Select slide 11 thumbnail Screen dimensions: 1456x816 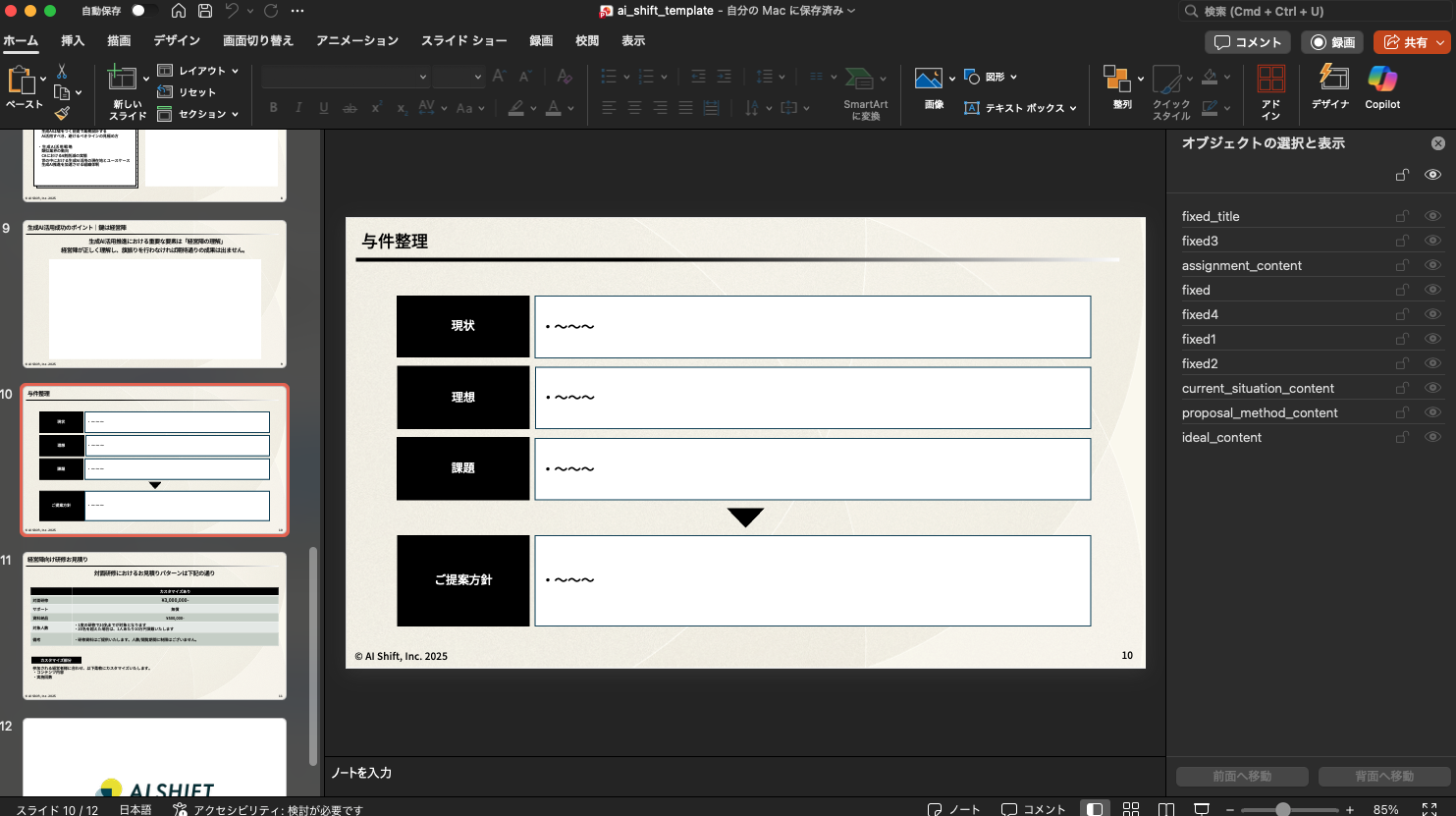(x=155, y=625)
